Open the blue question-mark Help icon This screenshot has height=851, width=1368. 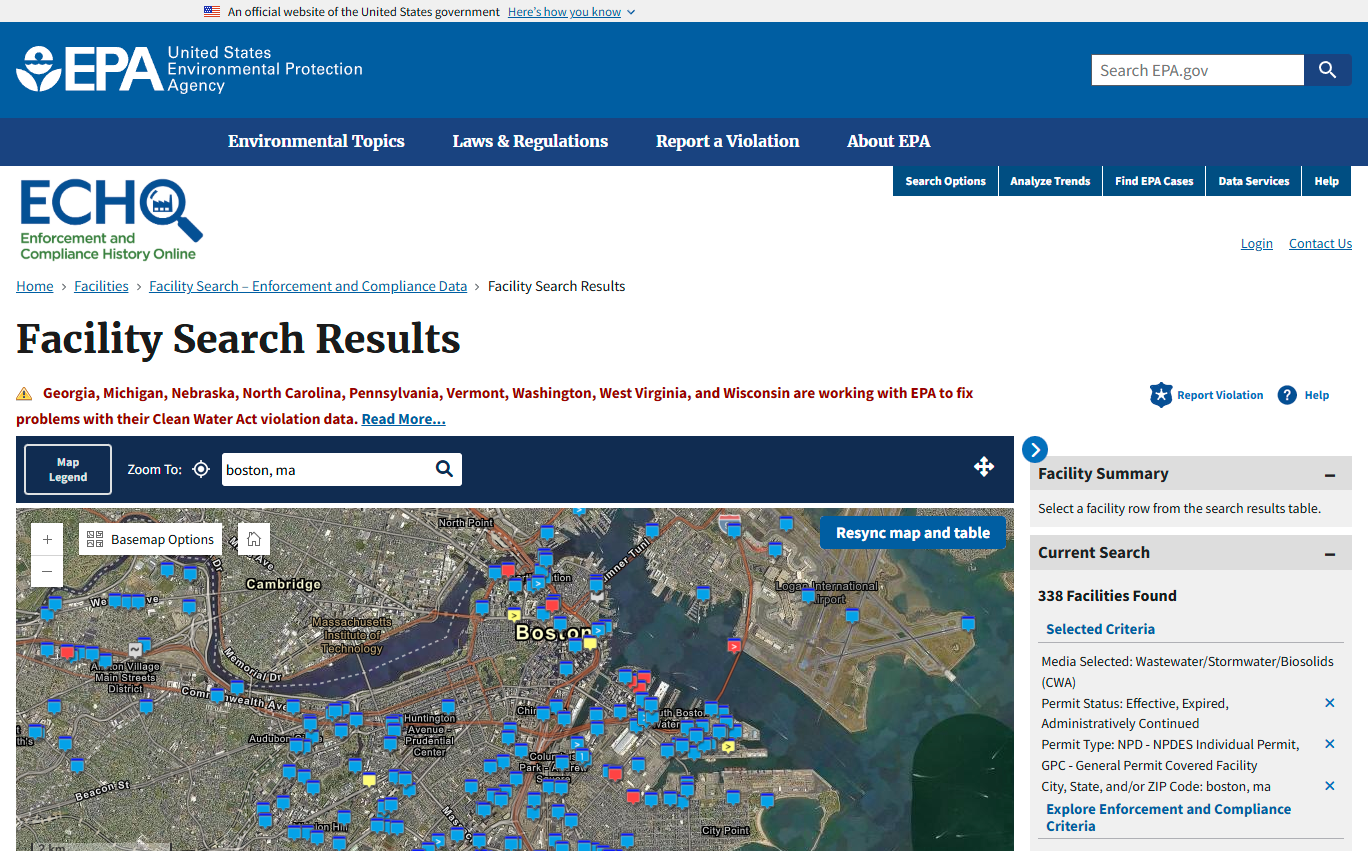(x=1287, y=395)
